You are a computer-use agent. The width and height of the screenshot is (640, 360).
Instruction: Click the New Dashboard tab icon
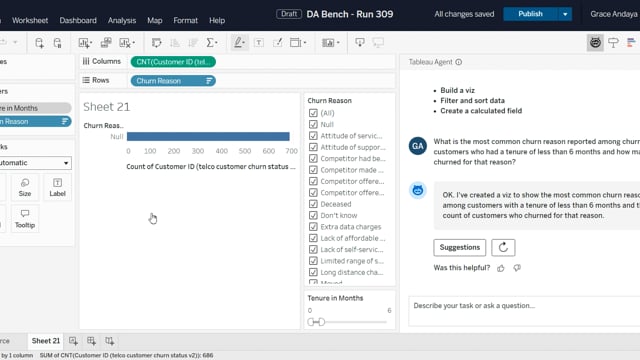[91, 341]
